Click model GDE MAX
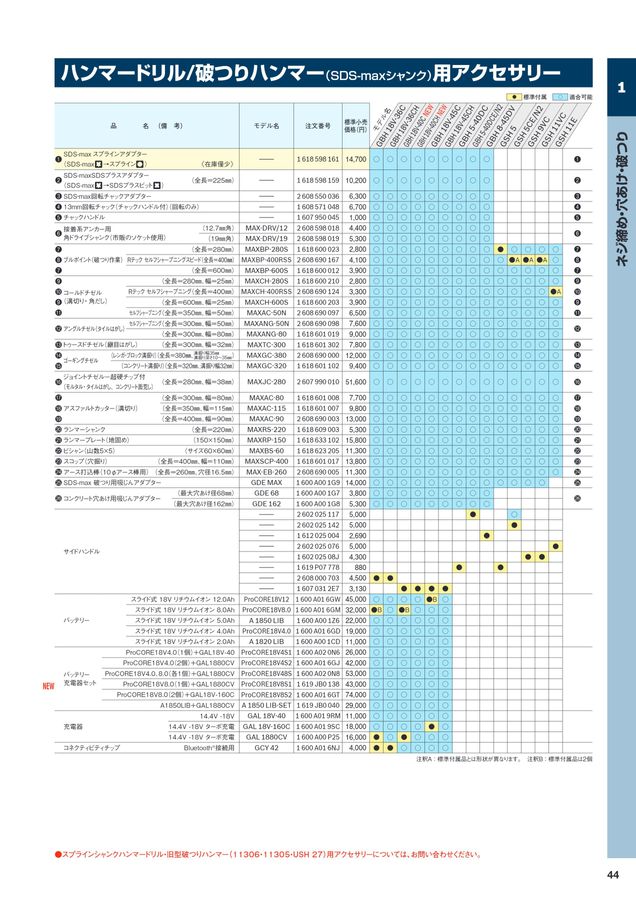 pyautogui.click(x=266, y=483)
